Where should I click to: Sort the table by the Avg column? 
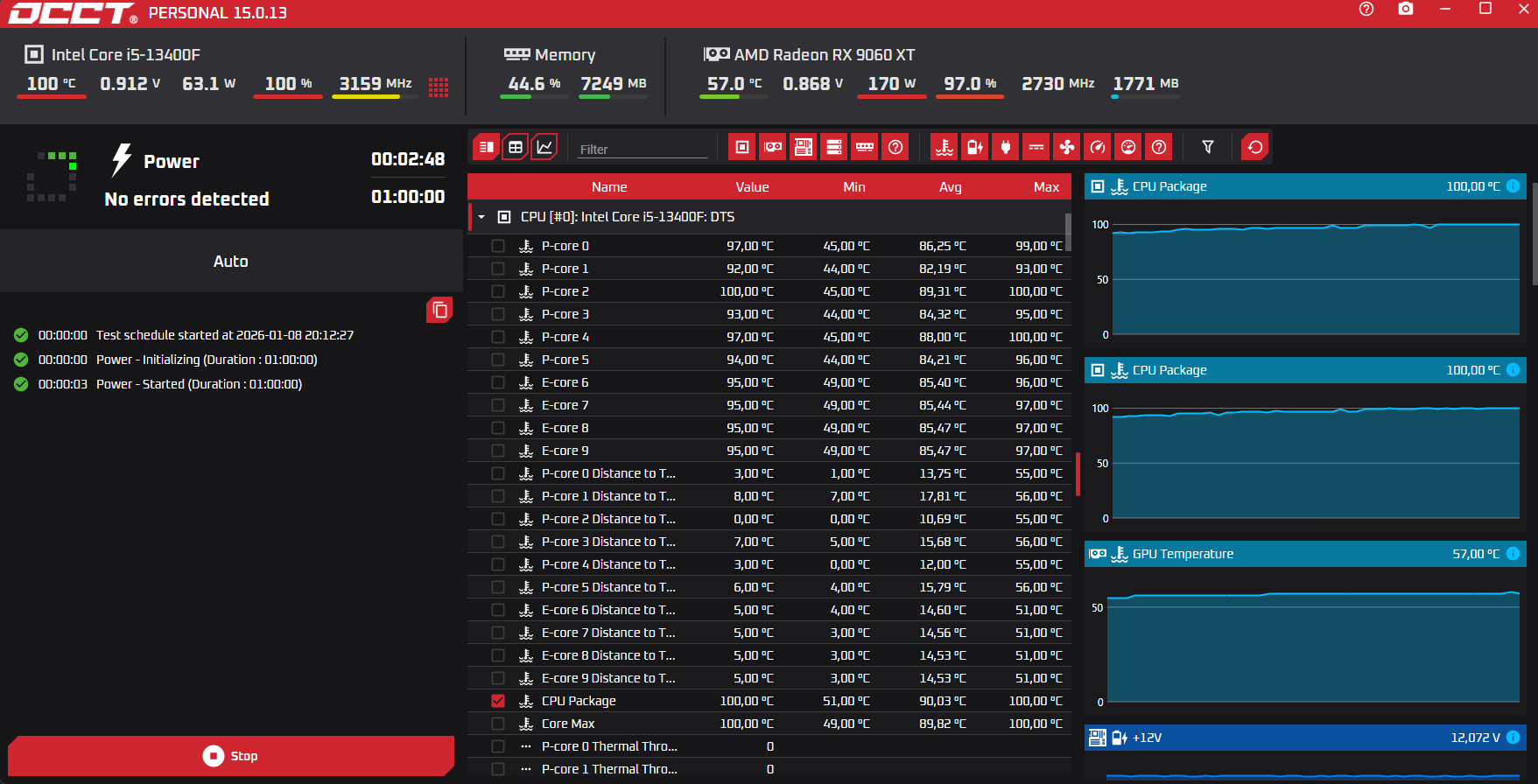[x=951, y=187]
